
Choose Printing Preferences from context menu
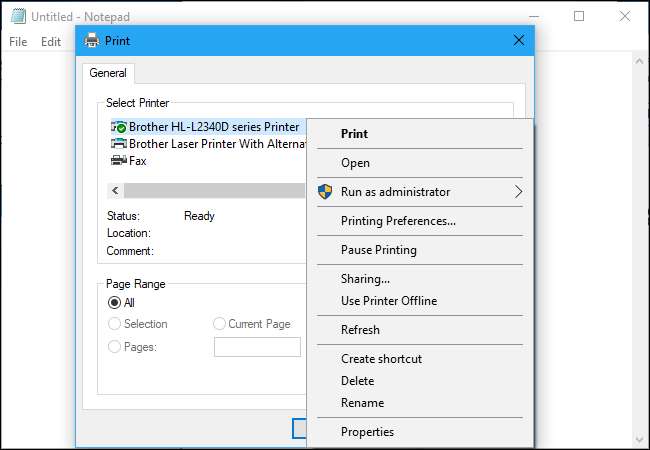[398, 221]
